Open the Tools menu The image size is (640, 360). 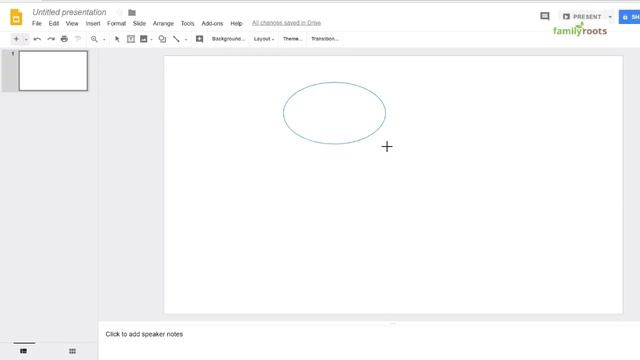click(x=187, y=24)
